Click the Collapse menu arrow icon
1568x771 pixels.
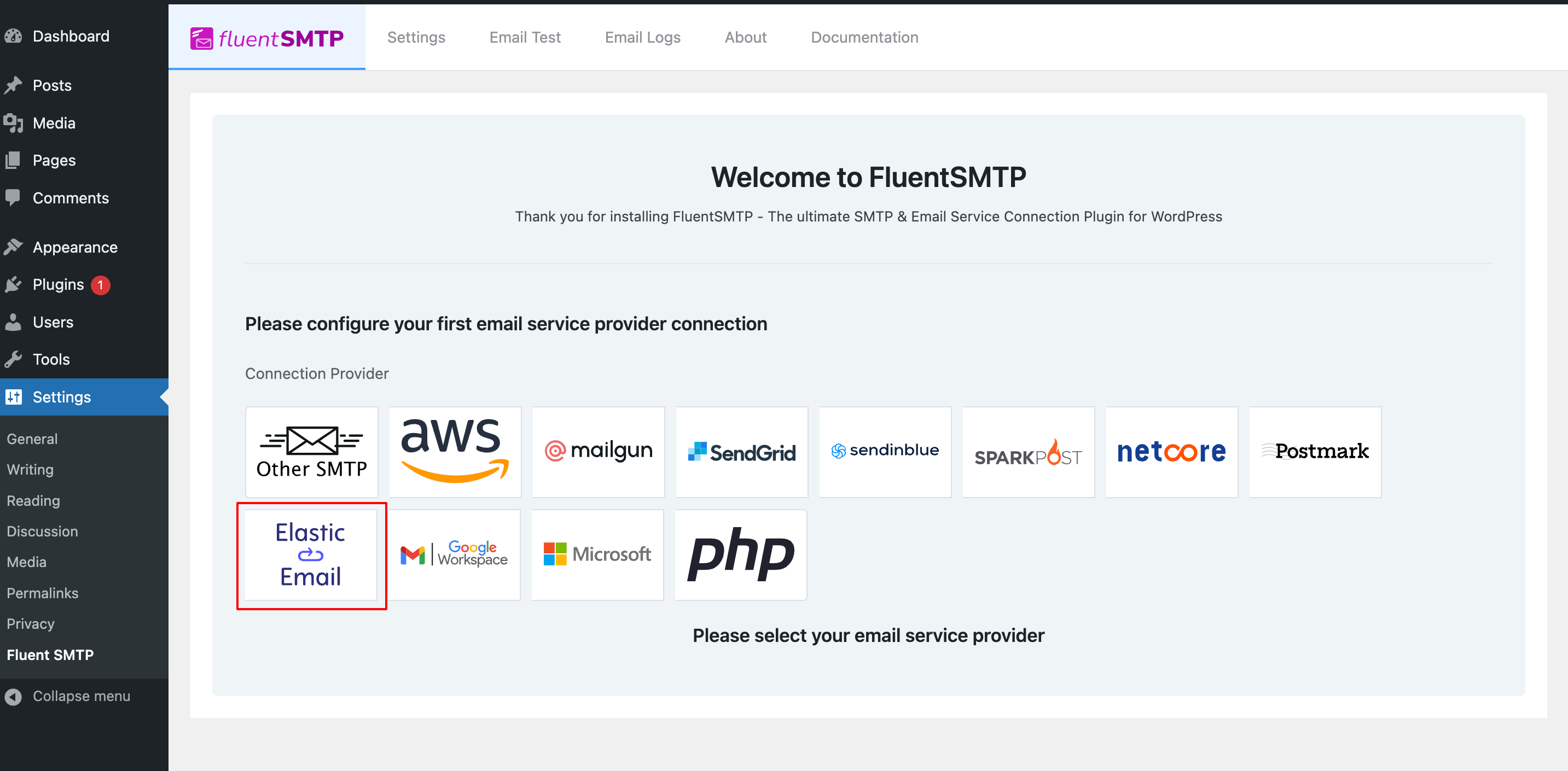[x=13, y=697]
